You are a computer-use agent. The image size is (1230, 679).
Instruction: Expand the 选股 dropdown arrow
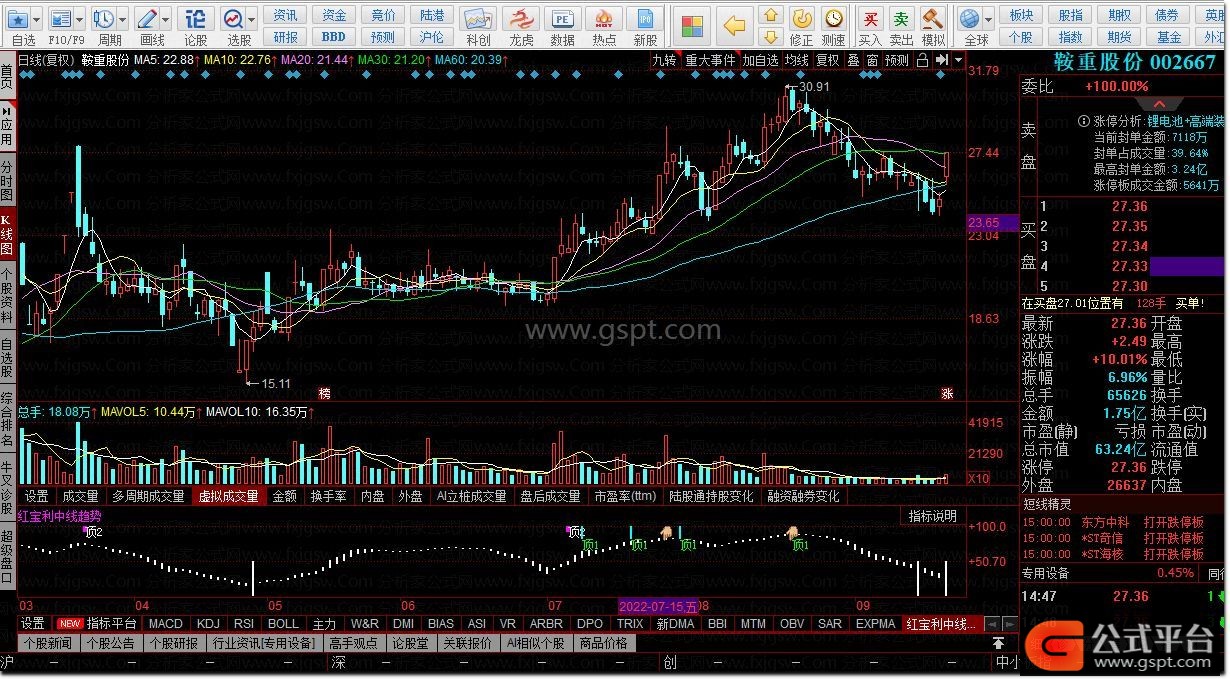(252, 18)
